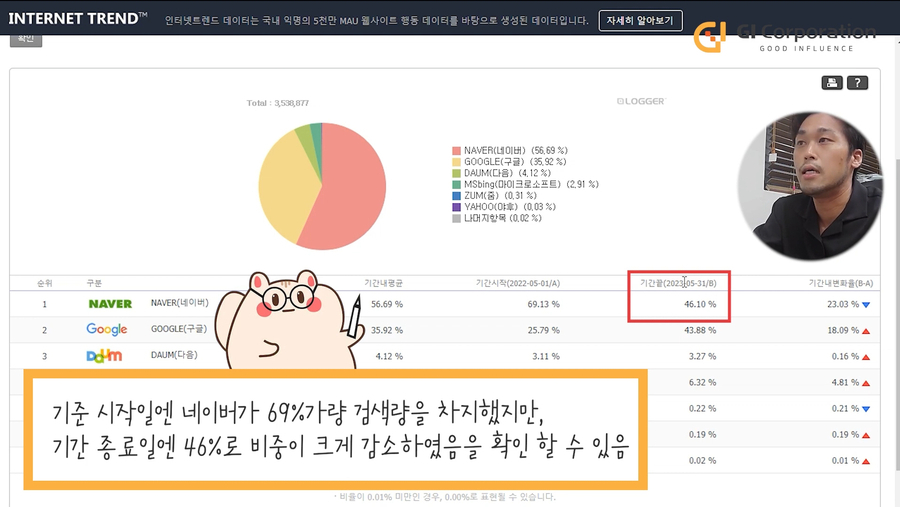Click the 69.13 % cell
900x507 pixels.
click(544, 304)
